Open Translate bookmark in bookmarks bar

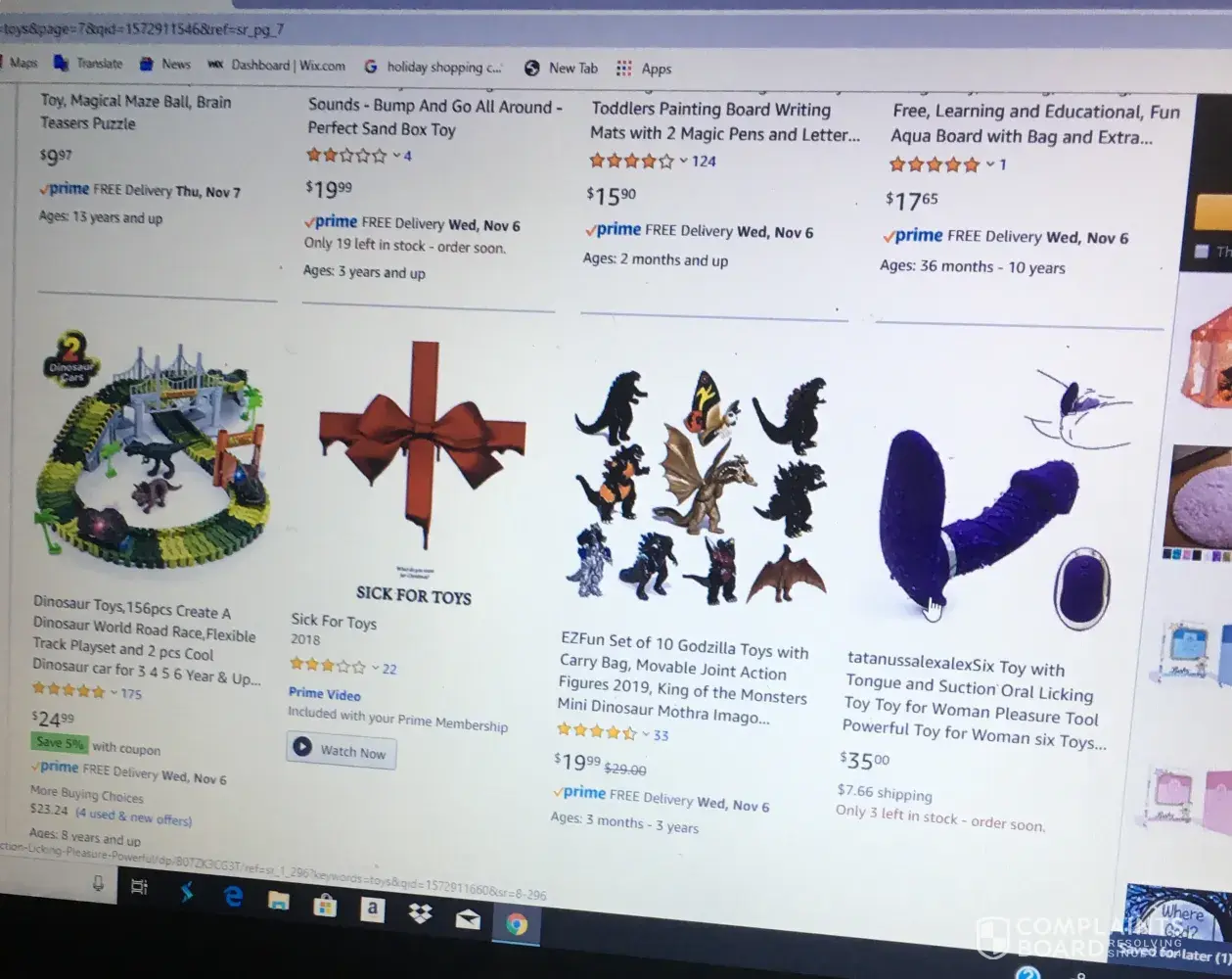(89, 63)
